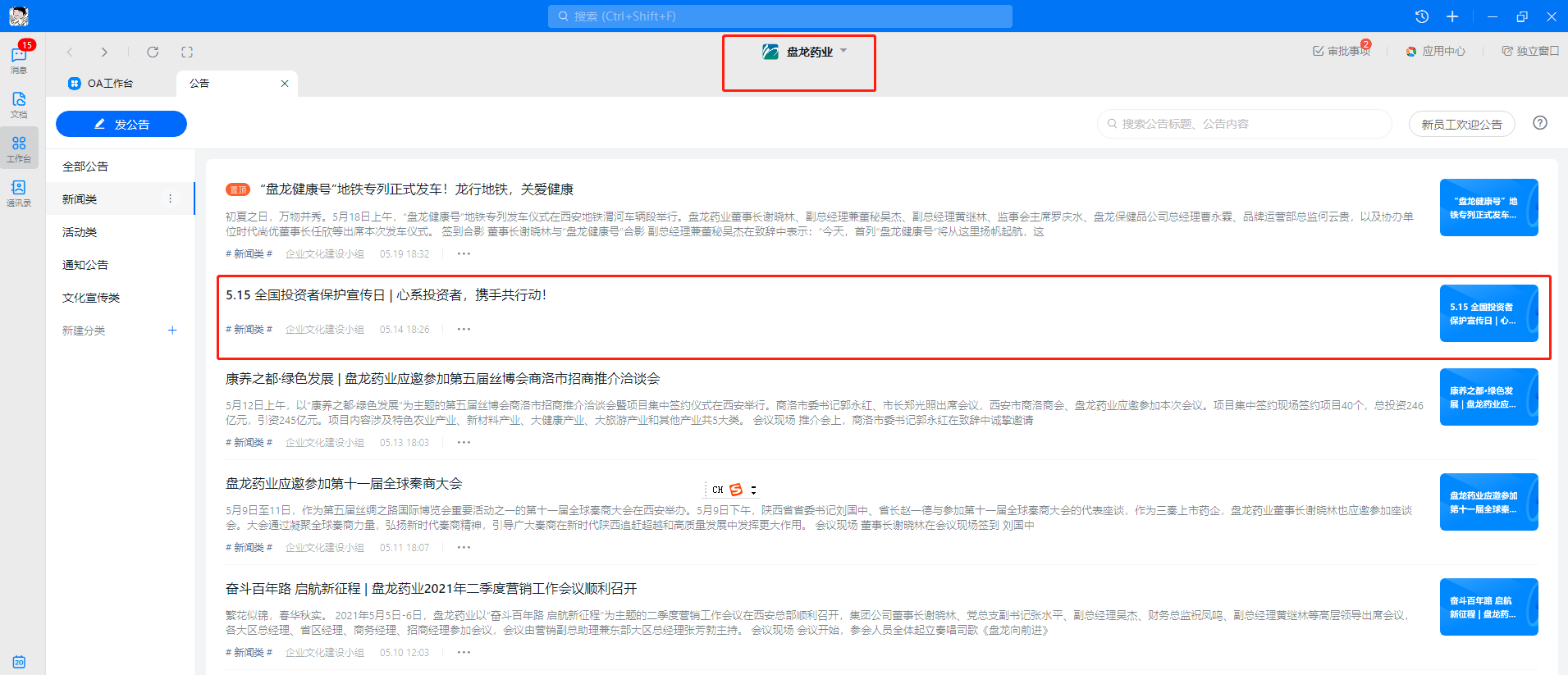Click the 新员工欢迎公告 button
The image size is (1568, 675).
(1461, 124)
